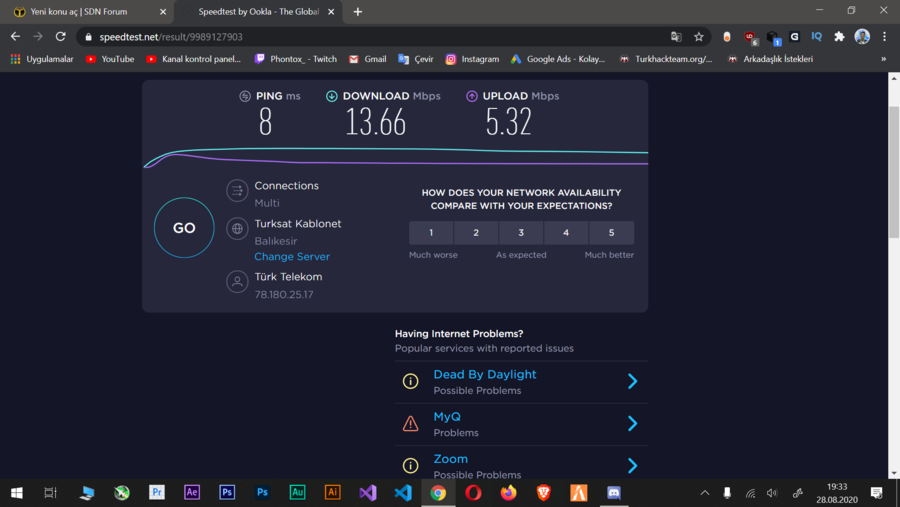The image size is (900, 507).
Task: Open the Gmail bookmark
Action: coord(367,59)
